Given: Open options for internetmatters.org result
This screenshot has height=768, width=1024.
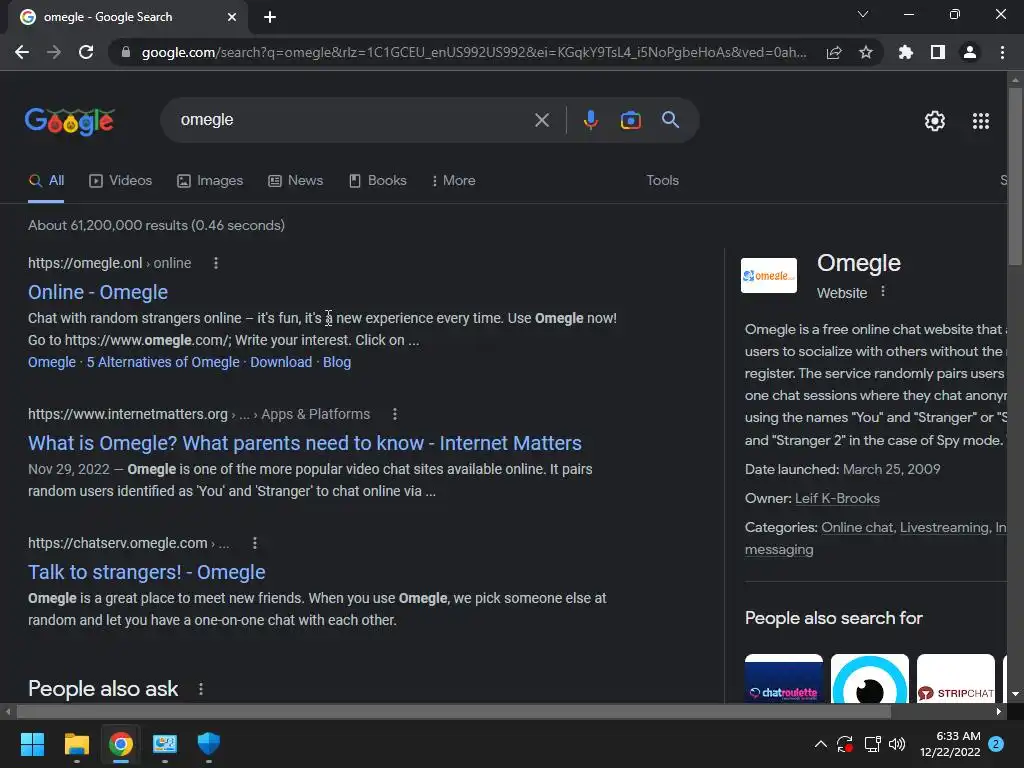Looking at the screenshot, I should coord(394,414).
